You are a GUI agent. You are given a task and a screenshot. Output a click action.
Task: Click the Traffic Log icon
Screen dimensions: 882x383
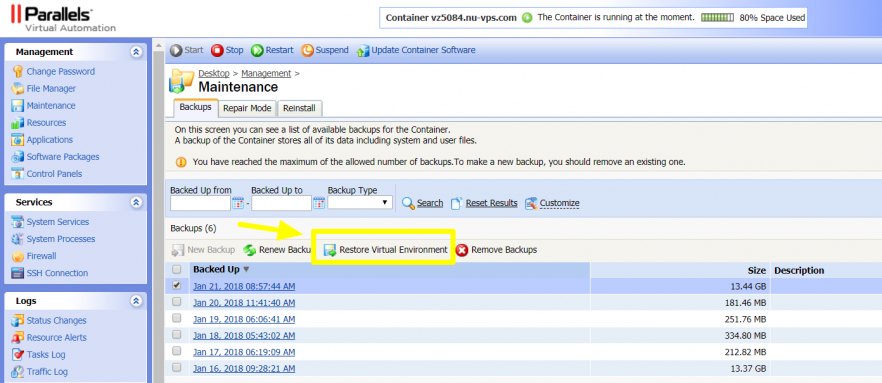[x=17, y=372]
